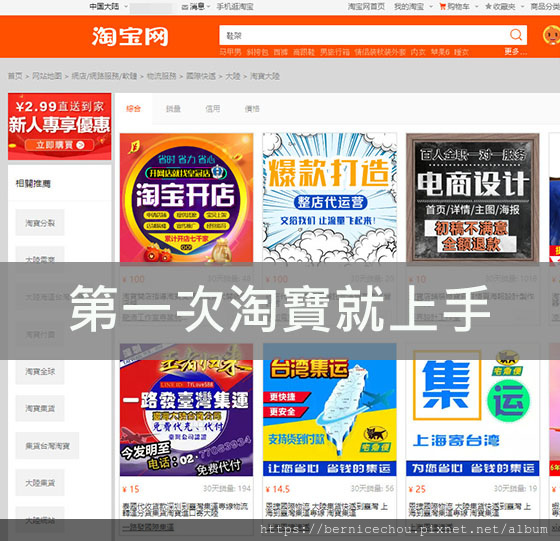Click the 淘寶大陸 breadcrumb
Screen dimensions: 560x541
(264, 76)
